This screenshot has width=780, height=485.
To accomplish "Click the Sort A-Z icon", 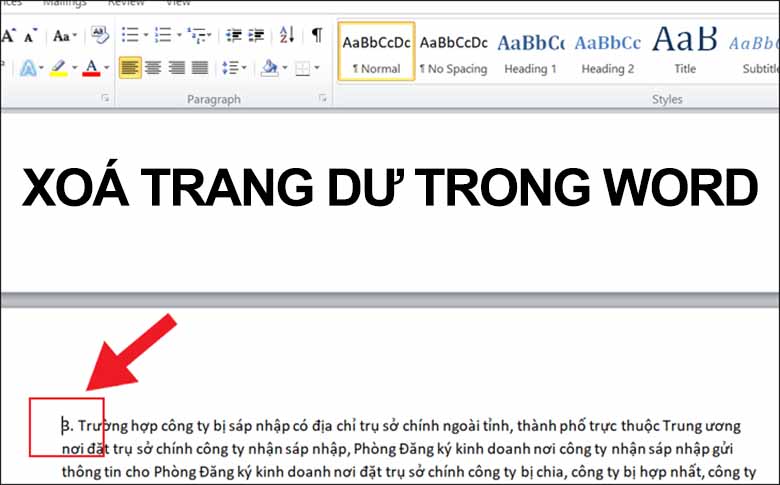I will point(287,35).
